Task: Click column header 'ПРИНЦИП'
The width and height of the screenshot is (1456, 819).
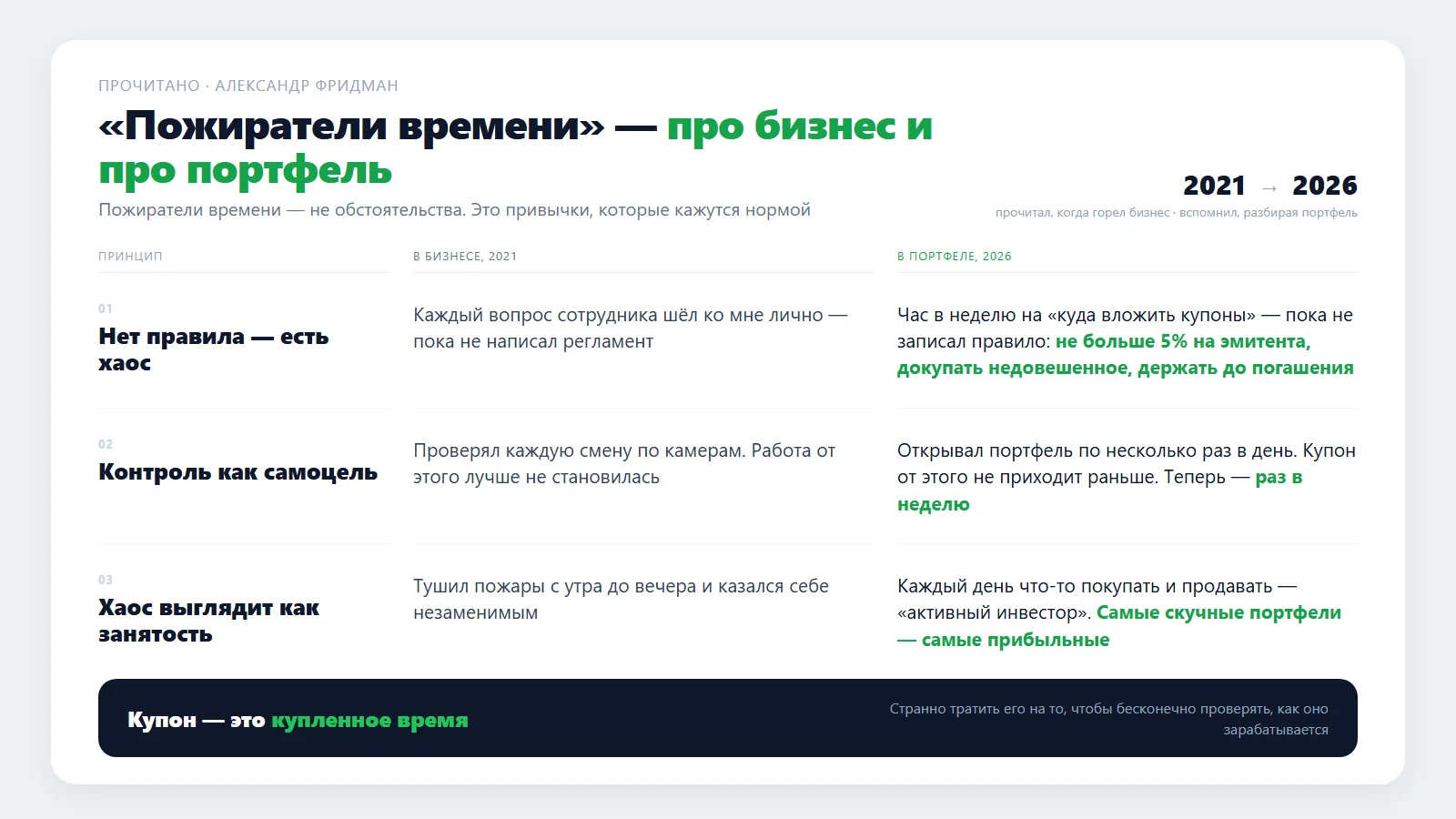Action: click(130, 257)
